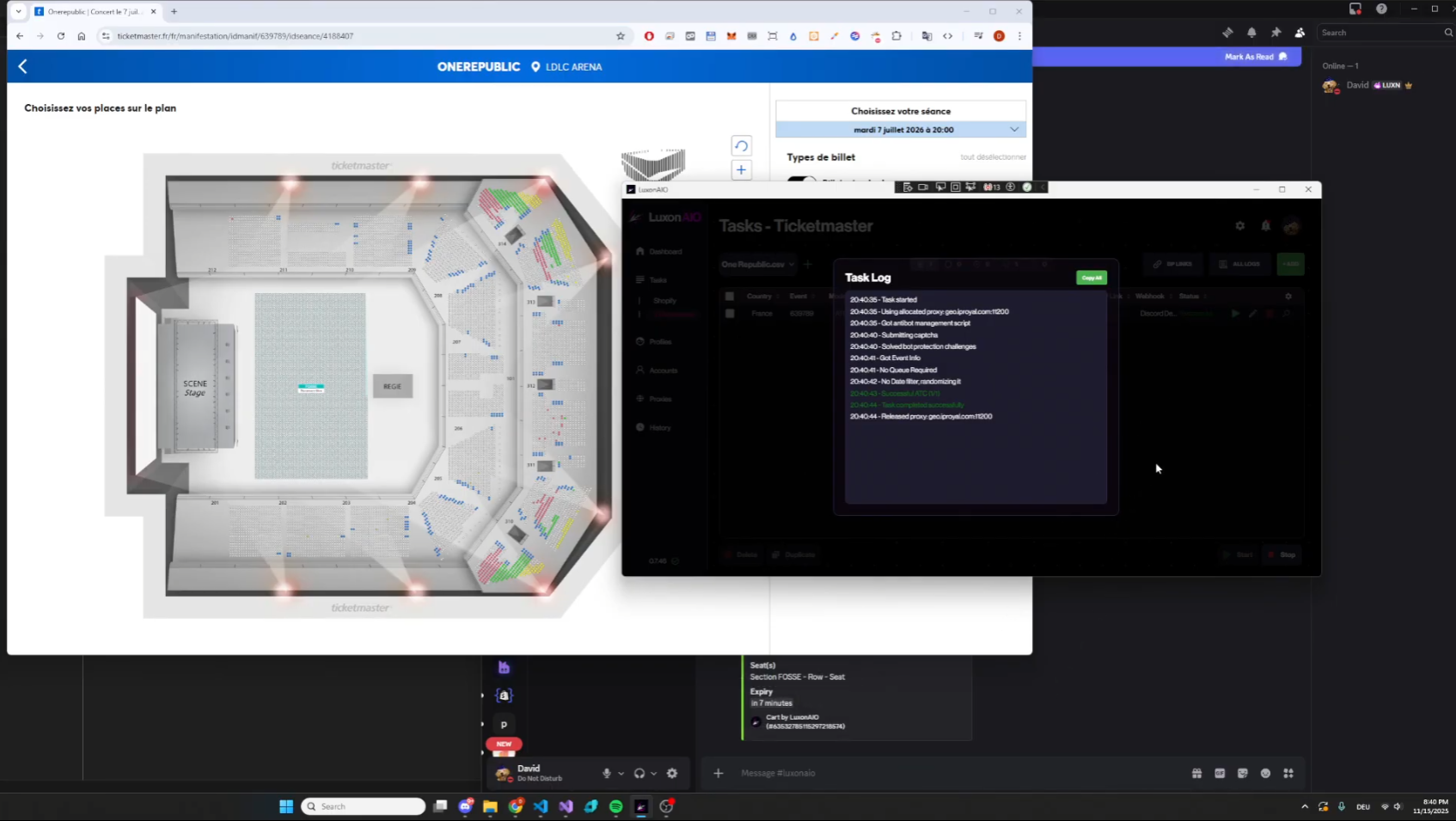Open the emoji picker in Discord

1264,773
